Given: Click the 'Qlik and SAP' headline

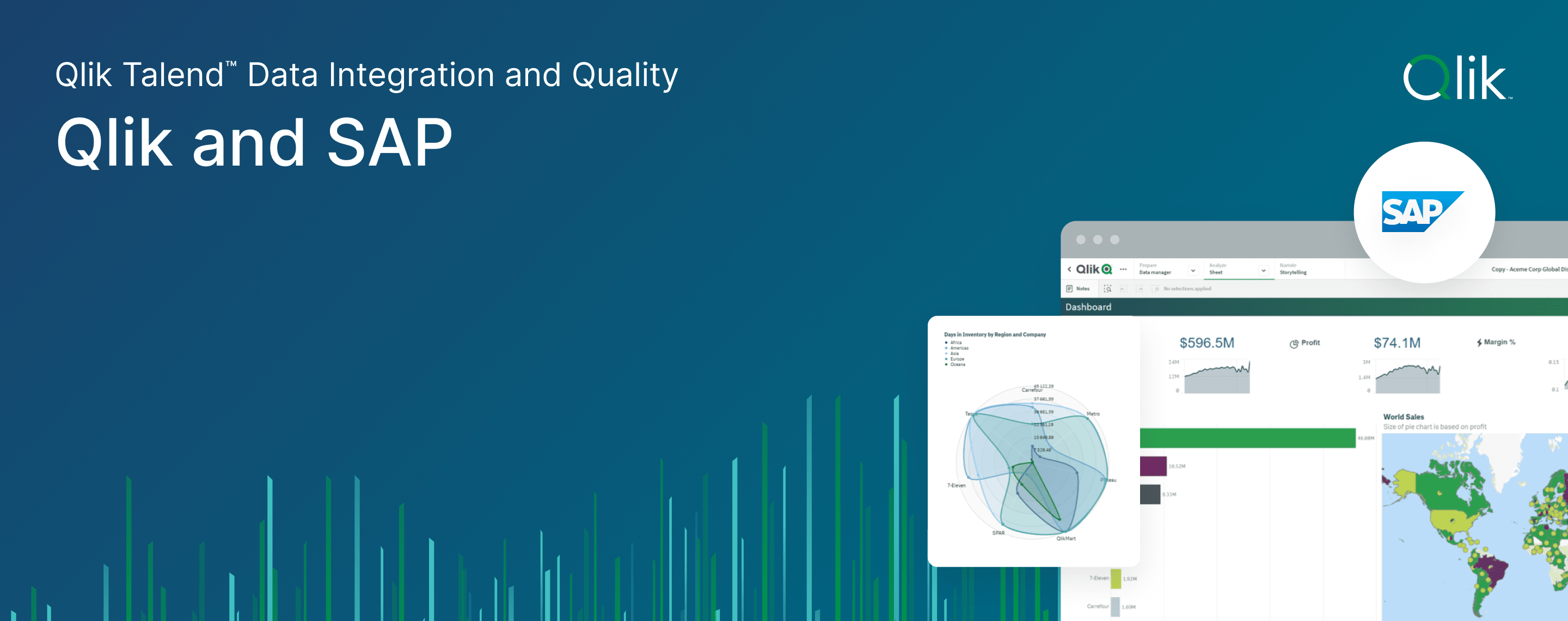Looking at the screenshot, I should click(x=254, y=142).
